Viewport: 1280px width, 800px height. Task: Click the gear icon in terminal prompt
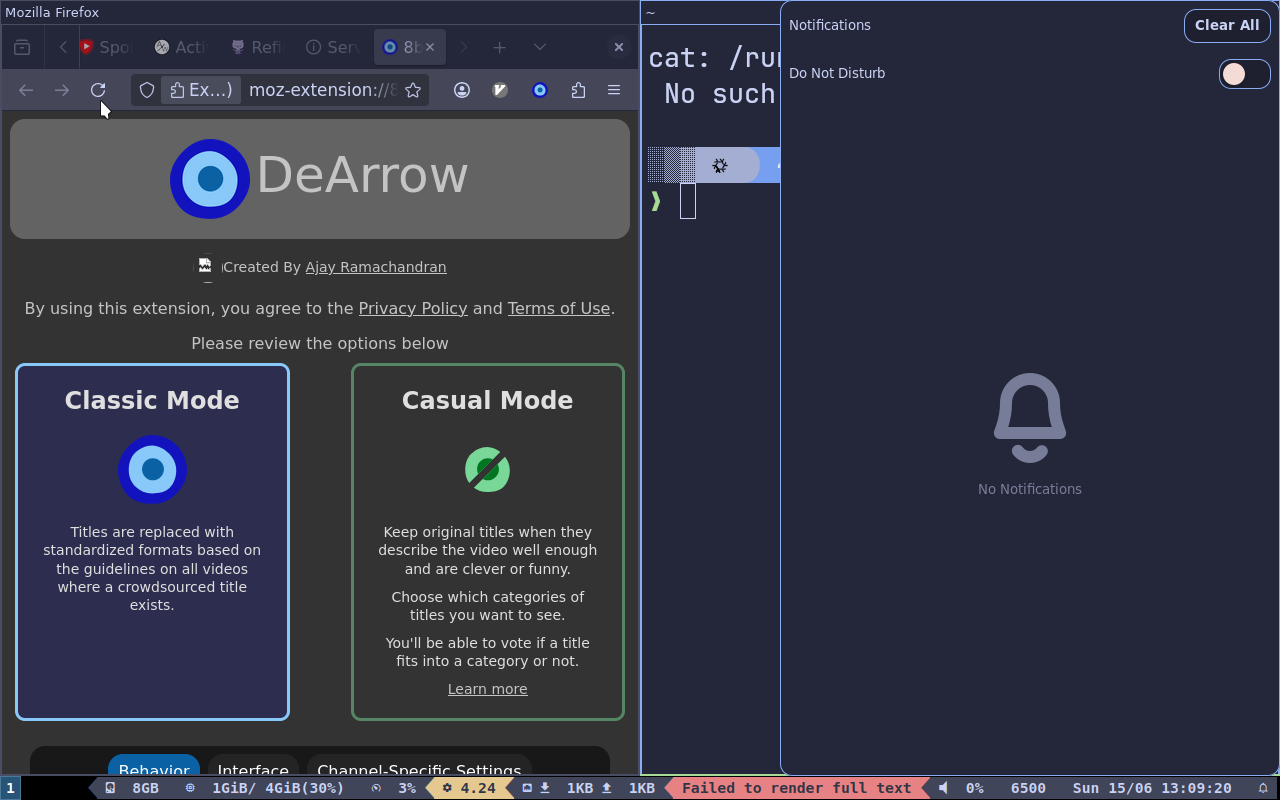[720, 165]
